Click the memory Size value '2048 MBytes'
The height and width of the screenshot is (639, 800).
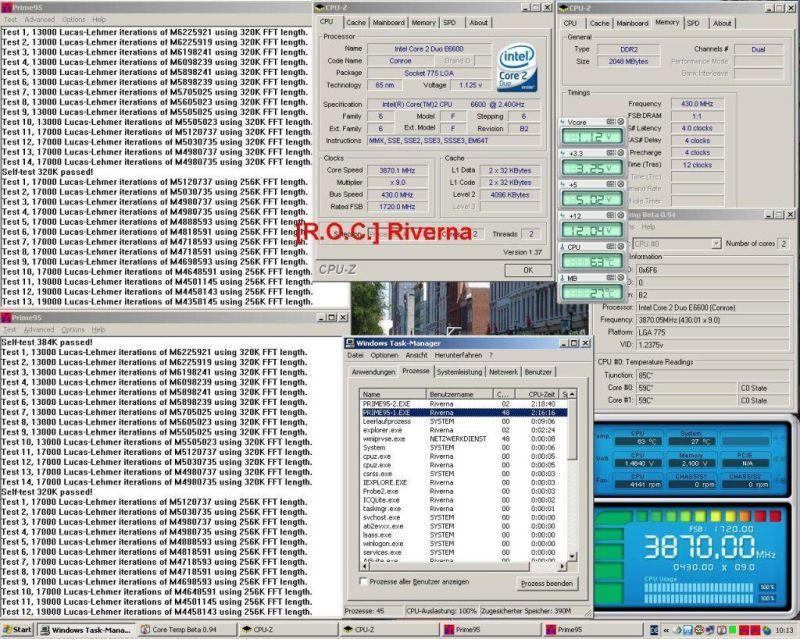(x=628, y=61)
